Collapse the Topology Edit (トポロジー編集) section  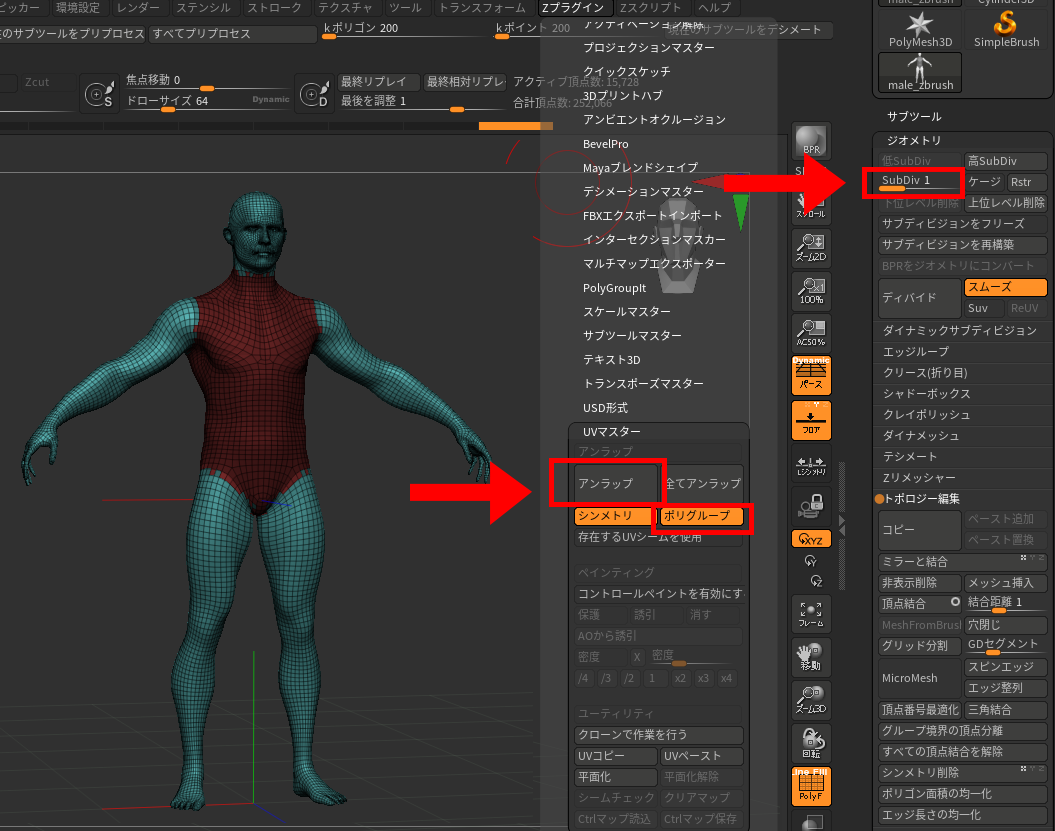click(x=922, y=499)
